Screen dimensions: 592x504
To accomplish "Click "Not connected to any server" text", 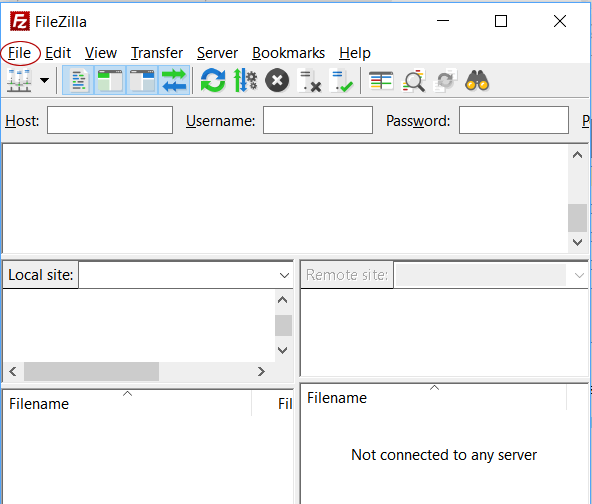I will [x=444, y=455].
